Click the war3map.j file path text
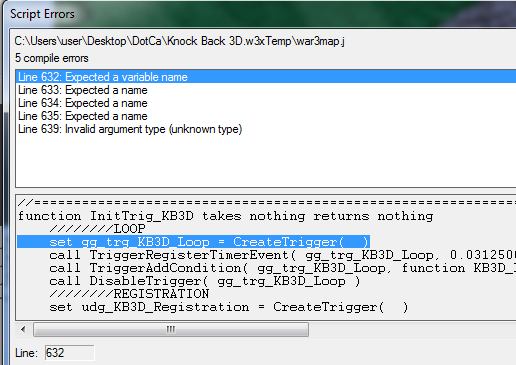Viewport: 516px width, 365px height. pos(180,41)
